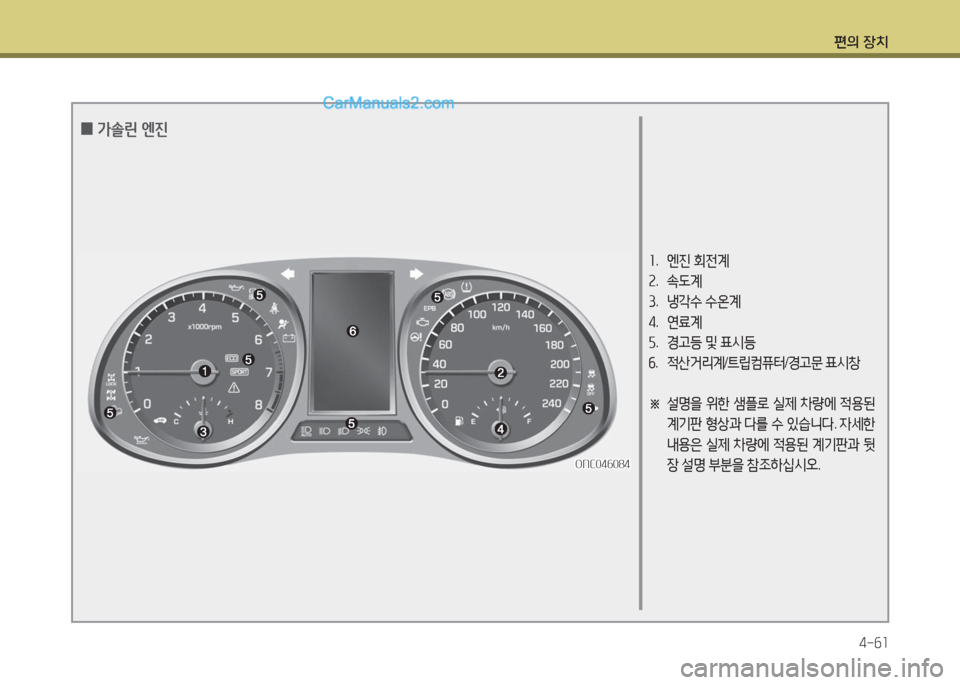Click the tire pressure warning icon
Image resolution: width=960 pixels, height=685 pixels.
coord(467,286)
